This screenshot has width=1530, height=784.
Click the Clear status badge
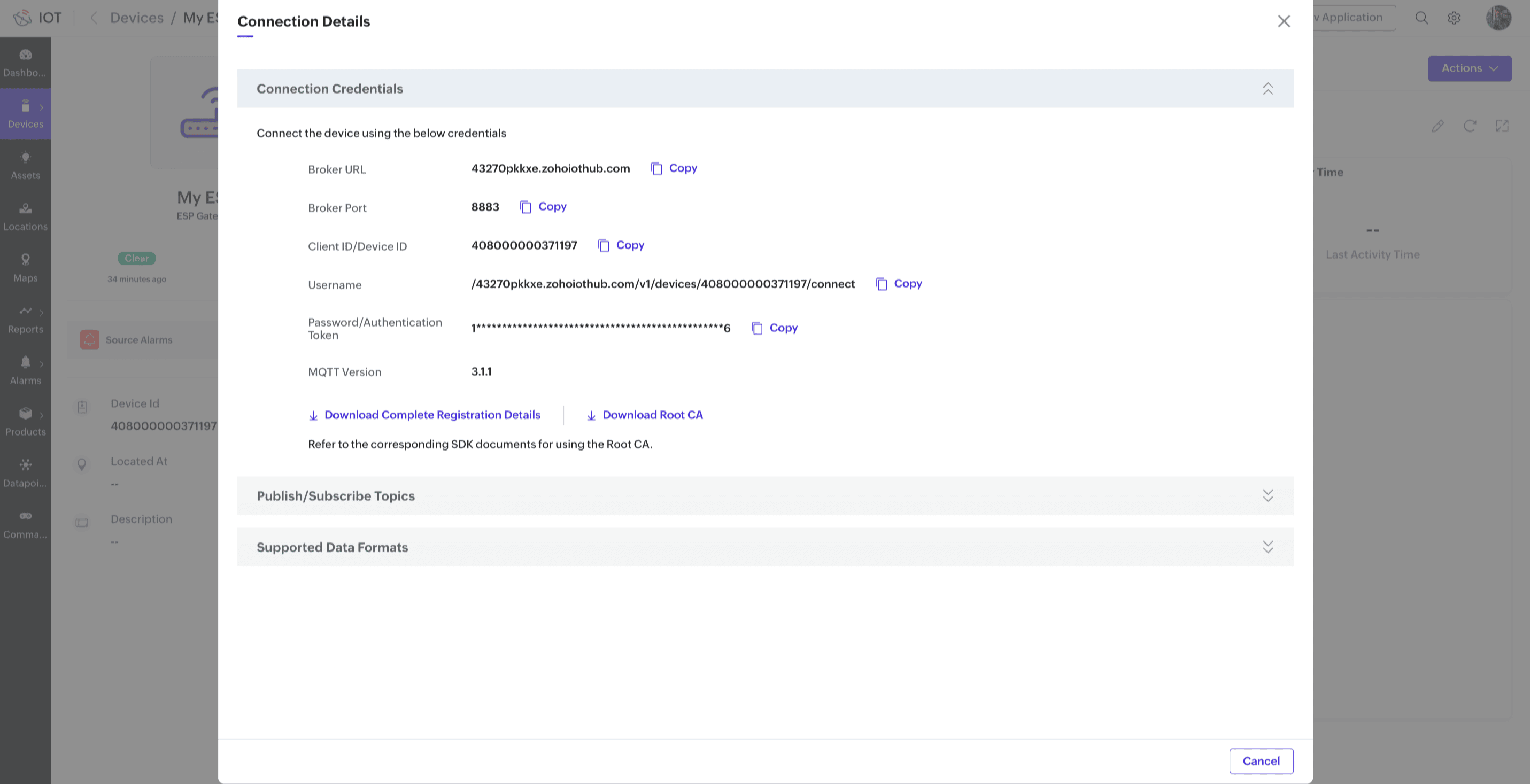137,258
